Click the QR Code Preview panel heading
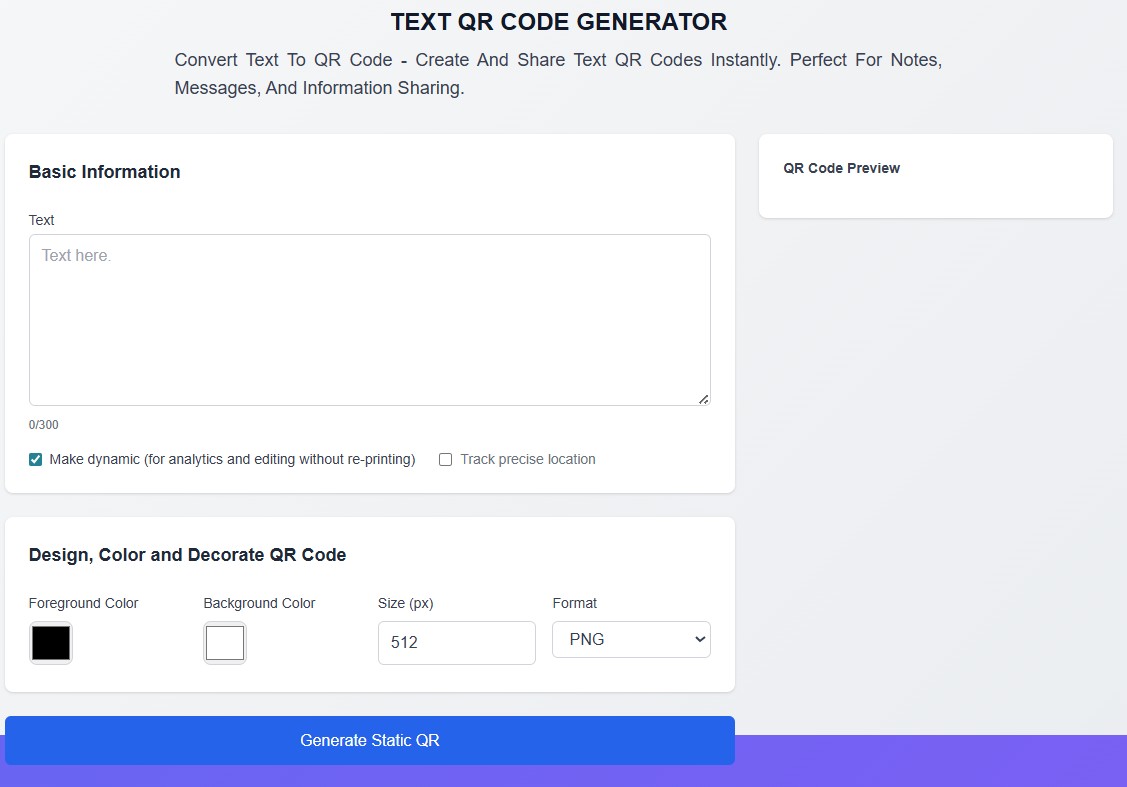Image resolution: width=1127 pixels, height=787 pixels. pos(842,168)
